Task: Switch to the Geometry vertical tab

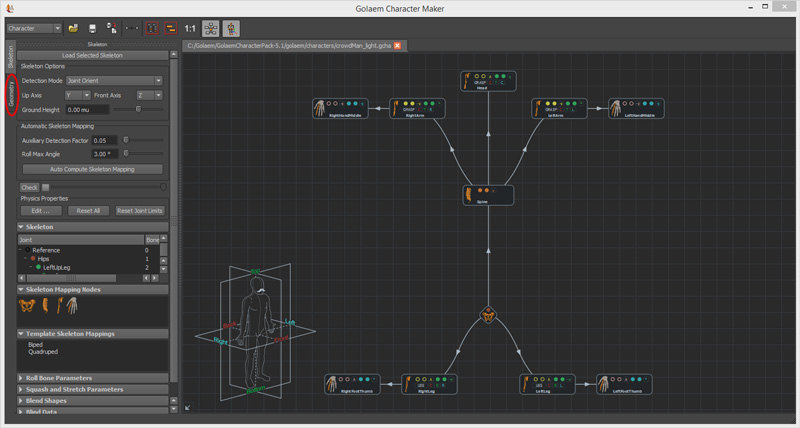Action: (x=11, y=94)
